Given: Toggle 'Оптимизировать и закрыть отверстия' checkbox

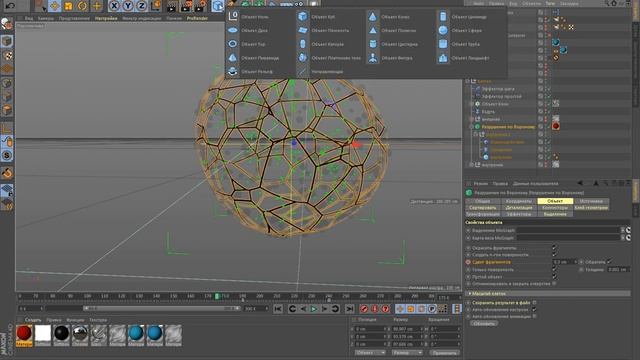Looking at the screenshot, I should 554,283.
